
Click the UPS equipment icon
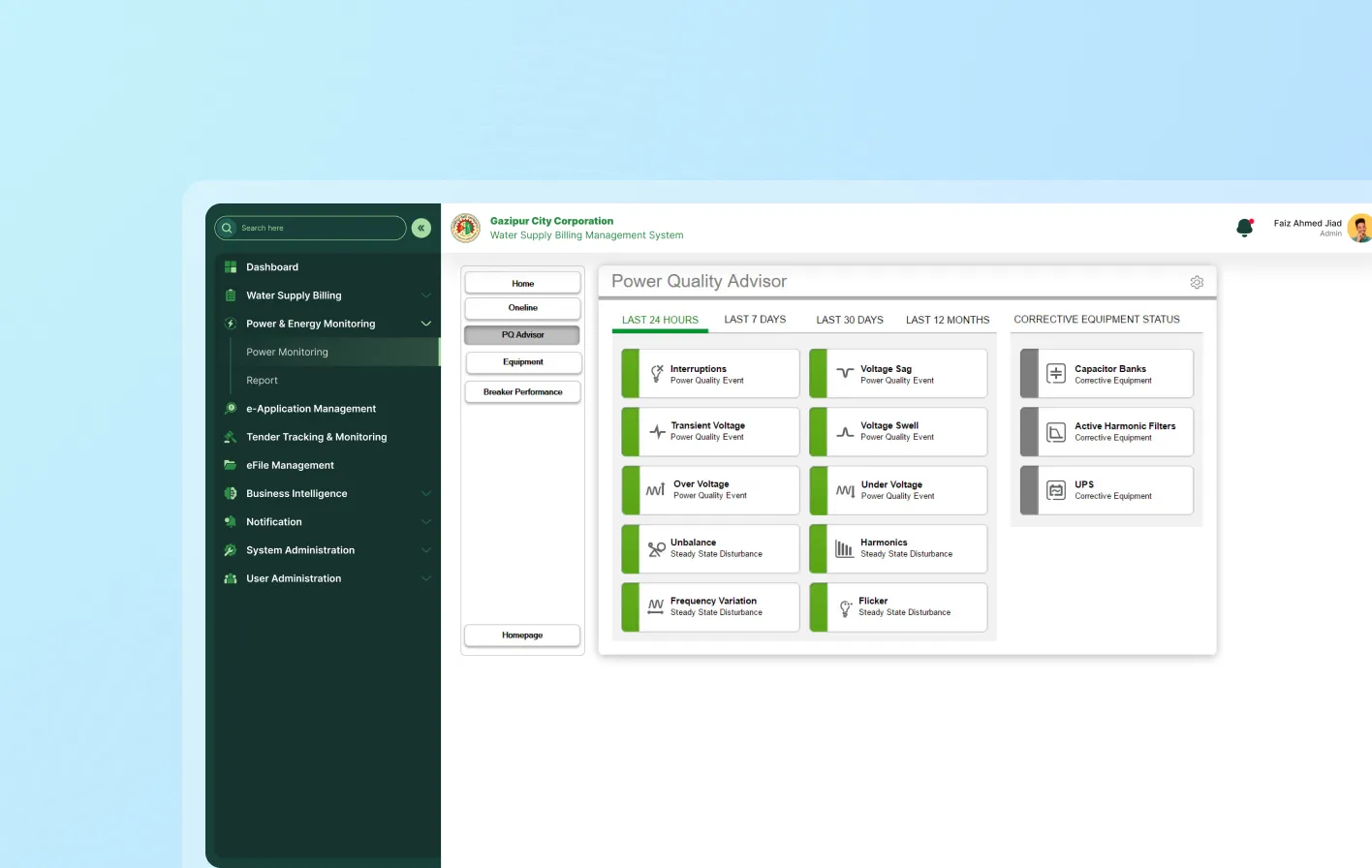[x=1056, y=490]
